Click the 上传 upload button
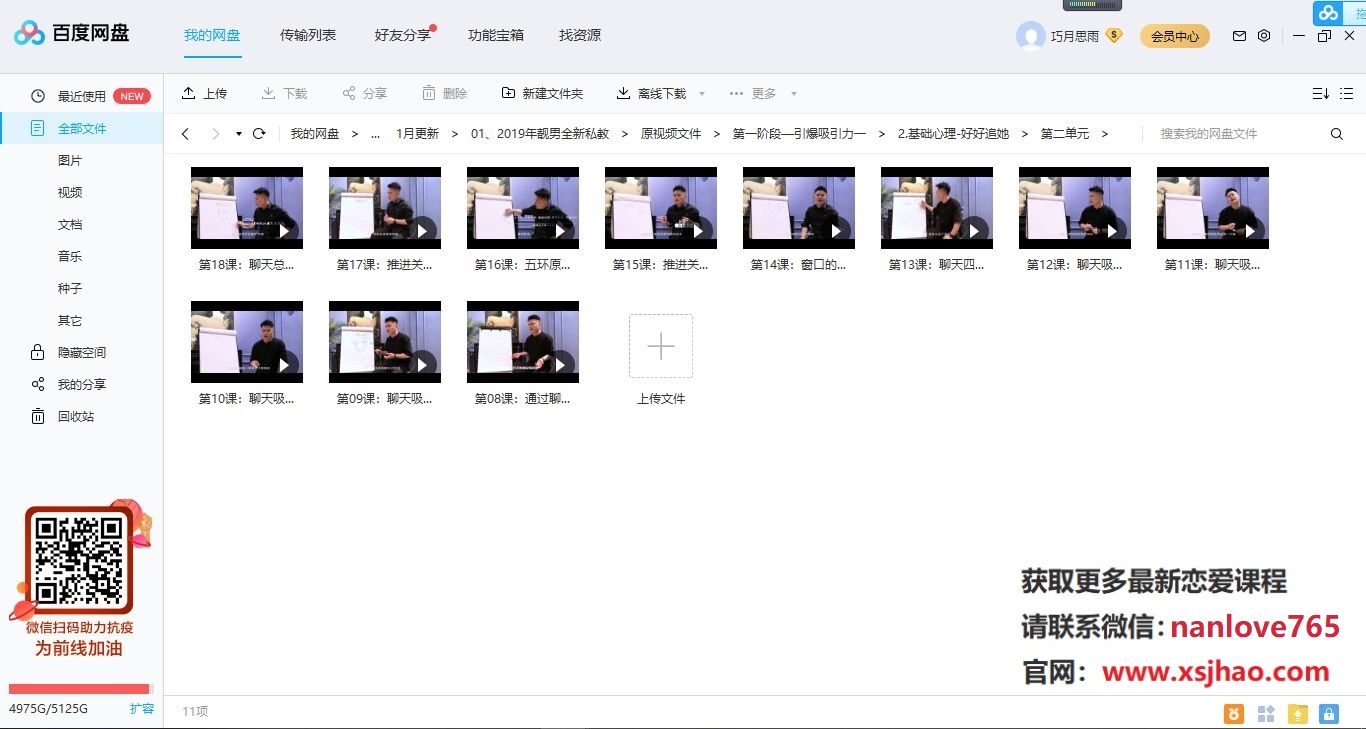 204,93
